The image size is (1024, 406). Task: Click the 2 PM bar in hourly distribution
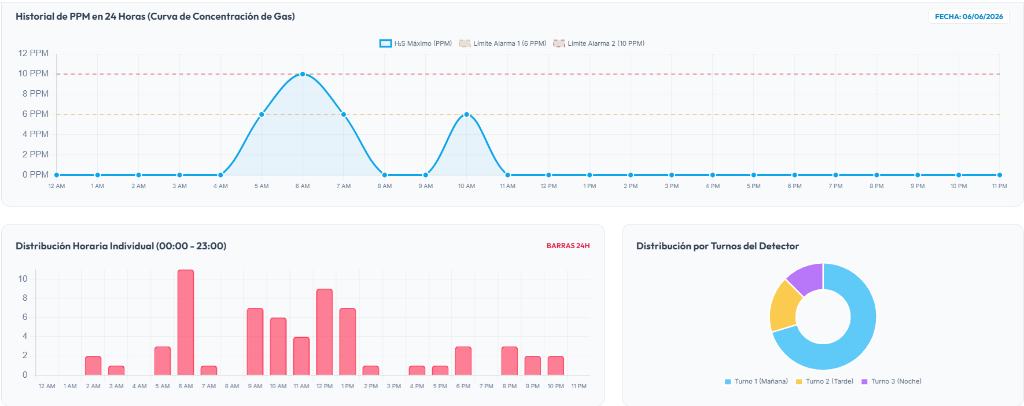point(370,370)
